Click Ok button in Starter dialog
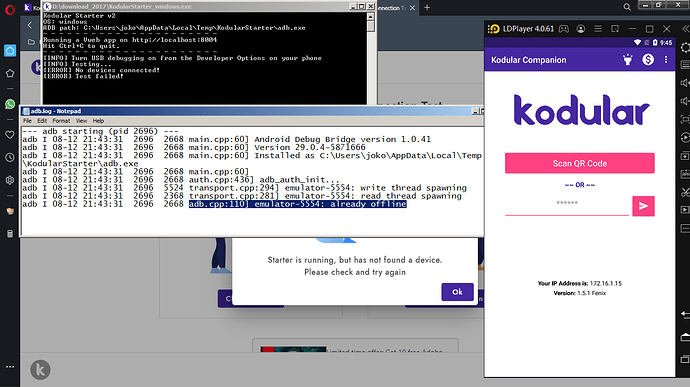This screenshot has width=690, height=387. [x=457, y=292]
